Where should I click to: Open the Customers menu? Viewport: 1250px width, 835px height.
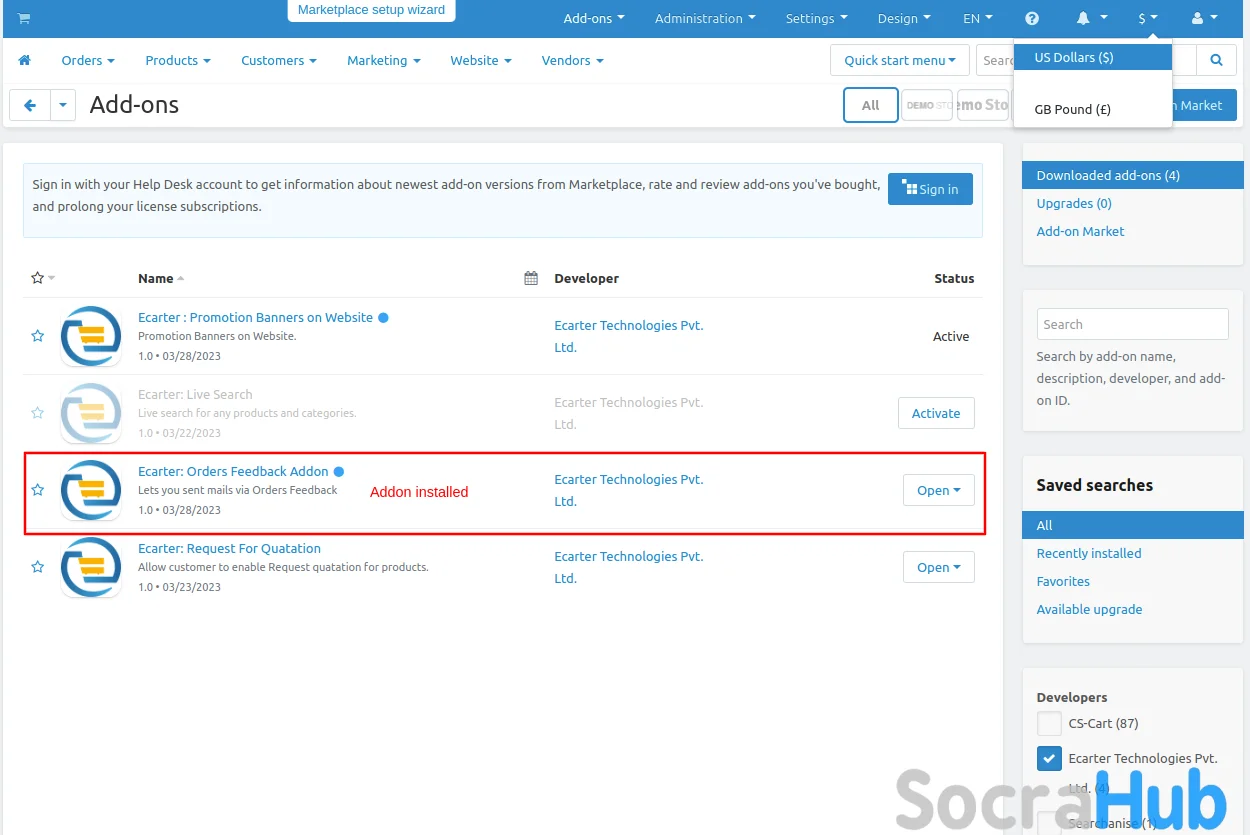279,60
